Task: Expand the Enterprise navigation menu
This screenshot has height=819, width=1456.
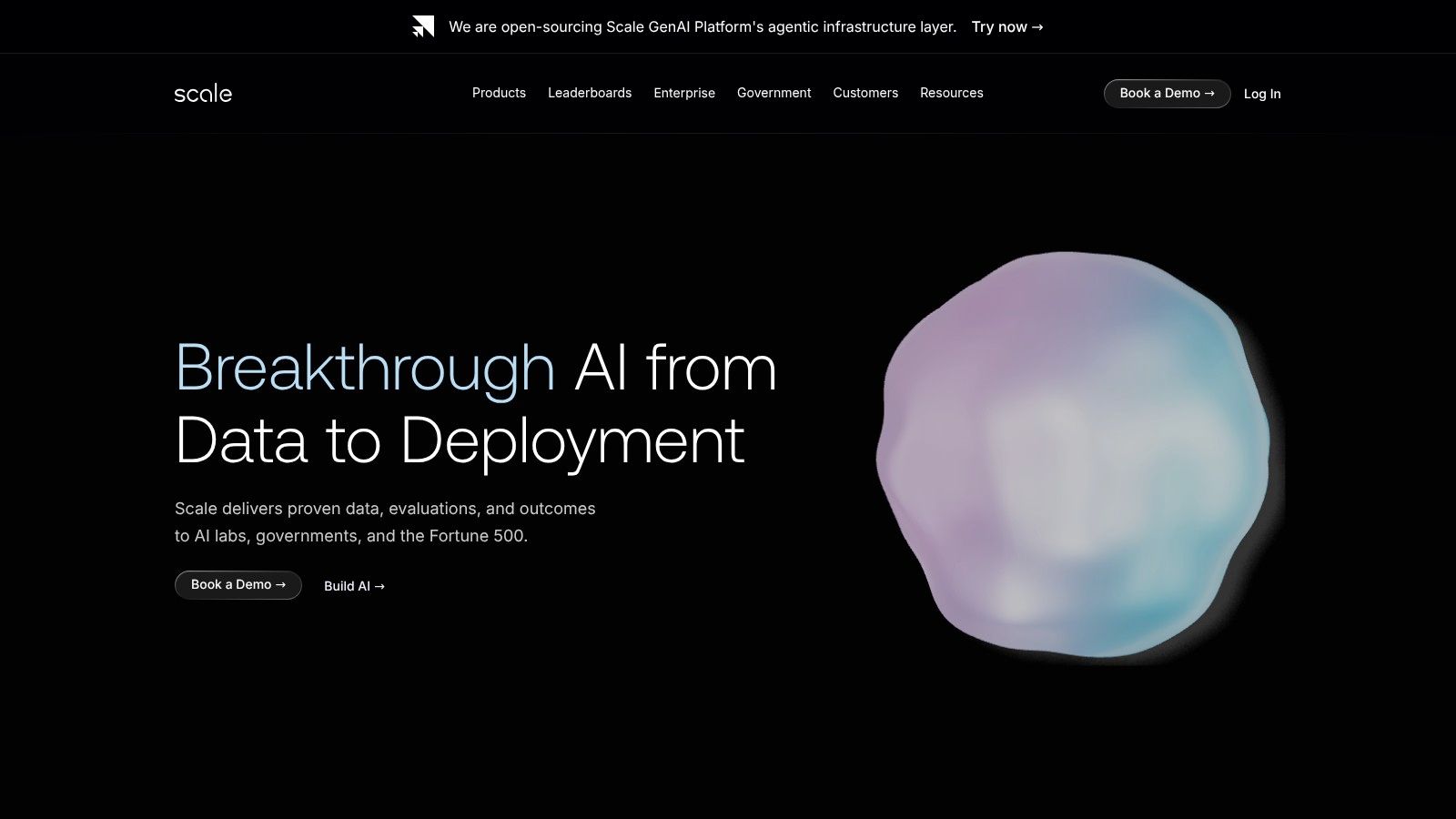Action: [x=684, y=93]
